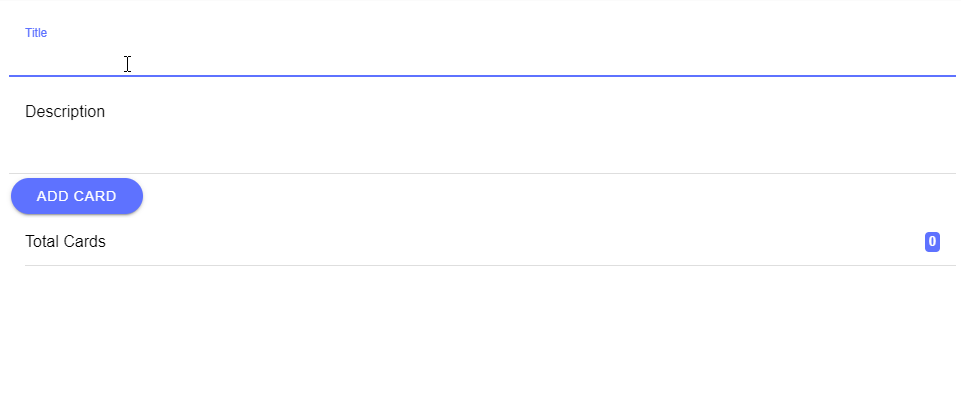Viewport: 961px width, 399px height.
Task: Click the word CARD on the blue button
Action: [95, 196]
